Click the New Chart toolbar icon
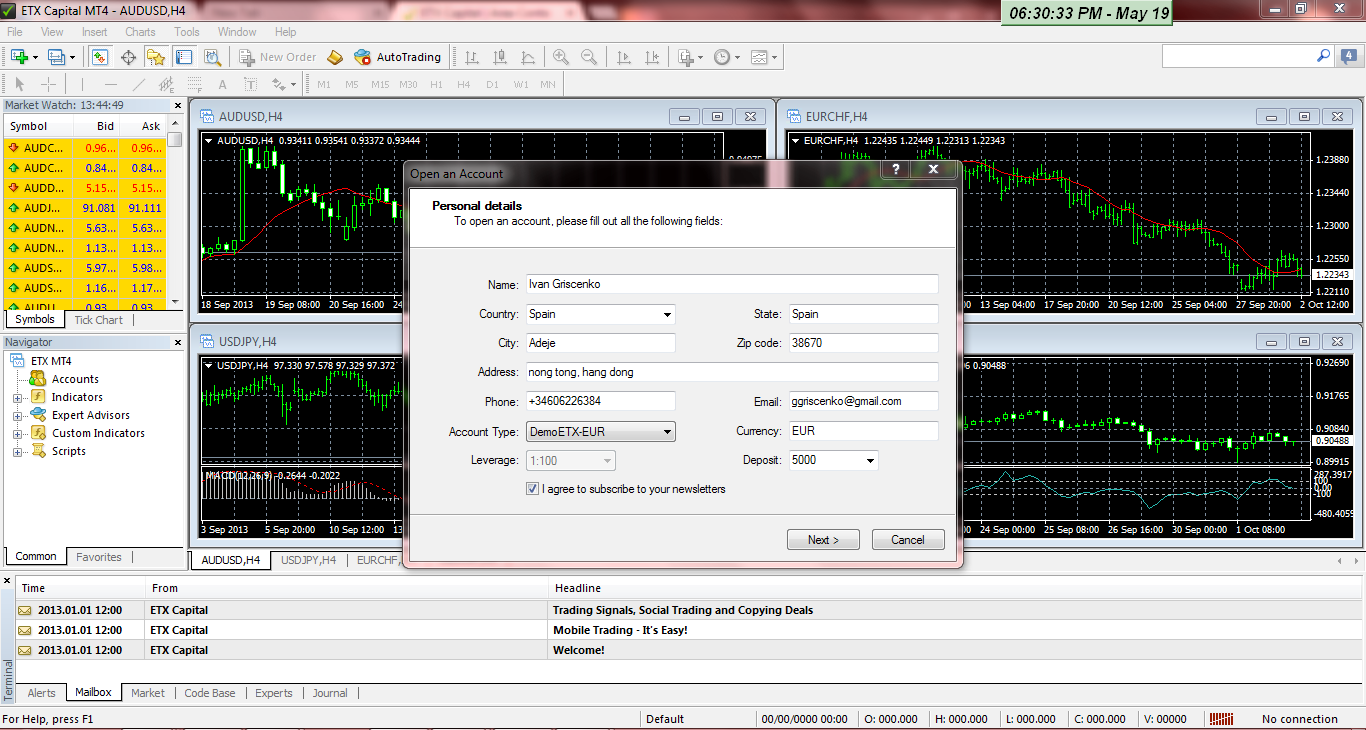Image resolution: width=1366 pixels, height=730 pixels. [x=20, y=57]
